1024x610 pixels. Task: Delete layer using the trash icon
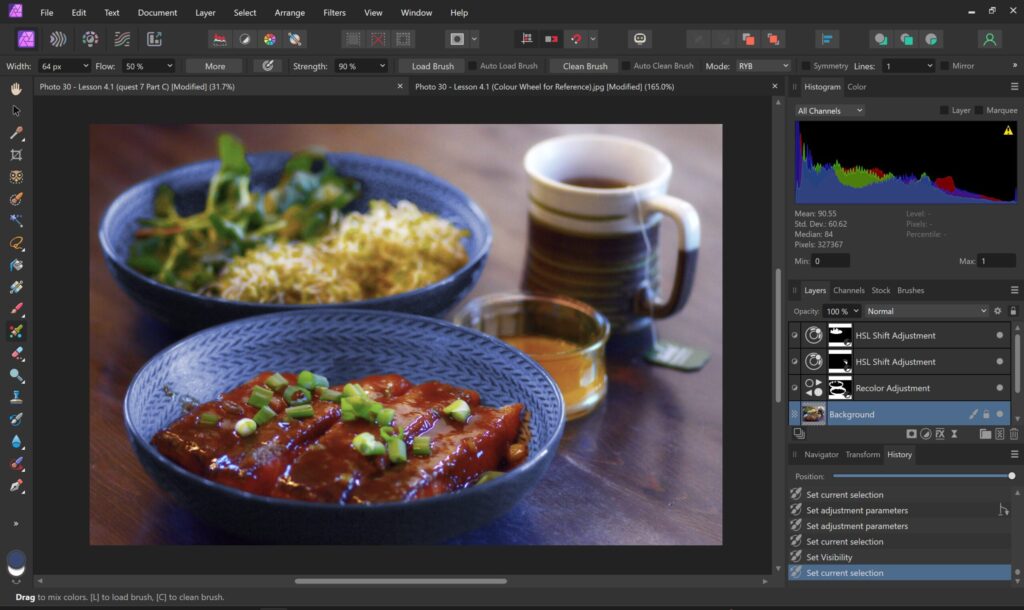pos(1013,434)
